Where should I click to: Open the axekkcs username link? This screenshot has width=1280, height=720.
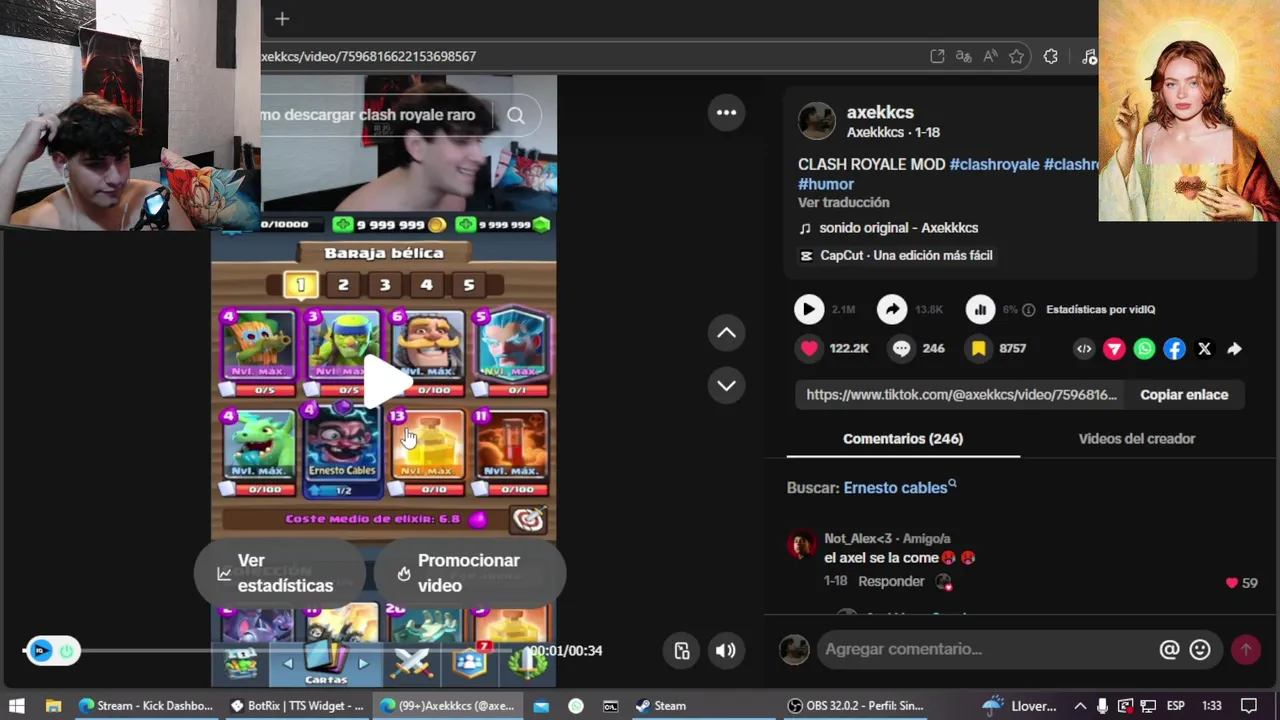pyautogui.click(x=880, y=113)
